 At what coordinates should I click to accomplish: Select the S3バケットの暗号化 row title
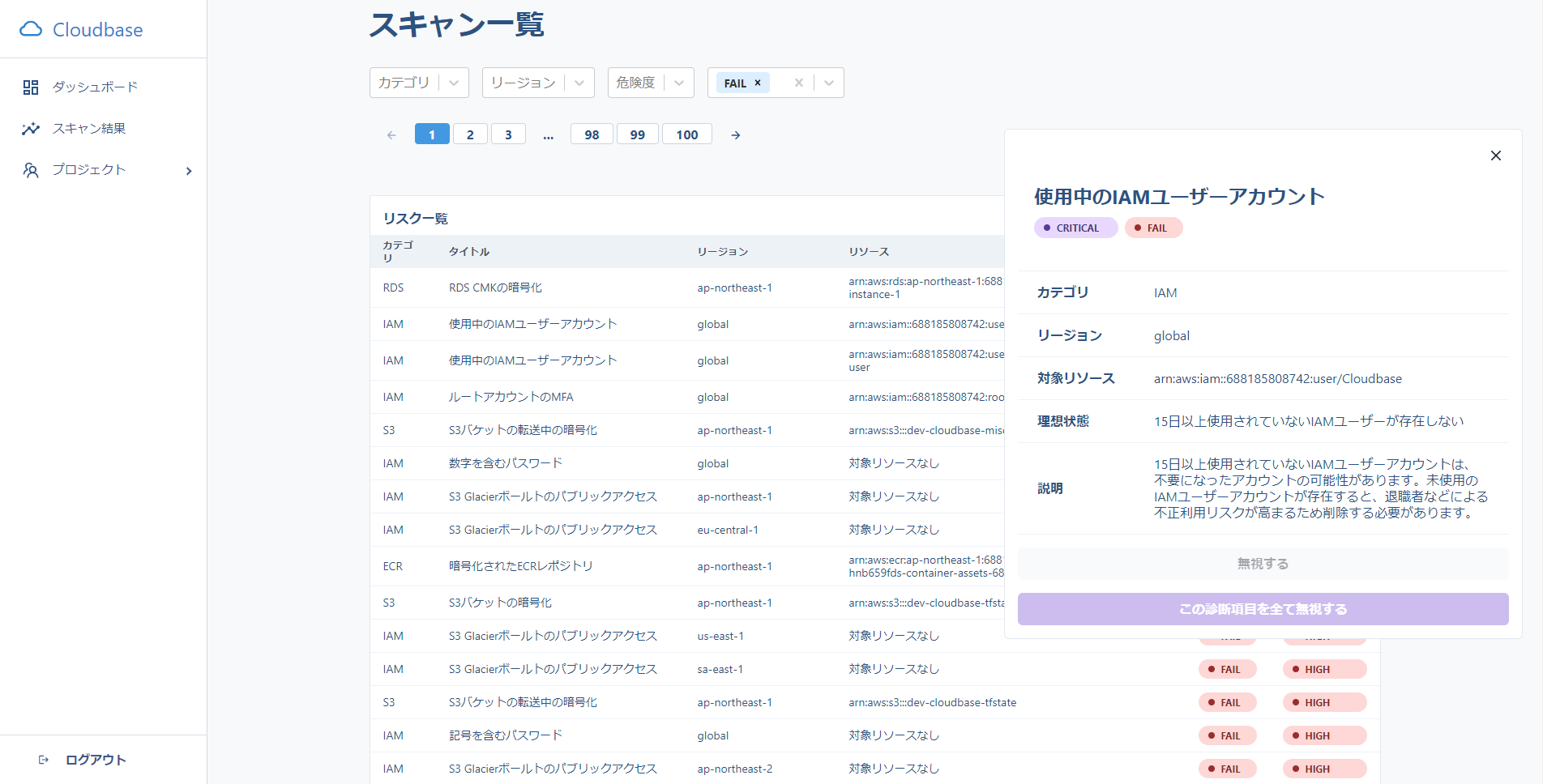[x=500, y=603]
